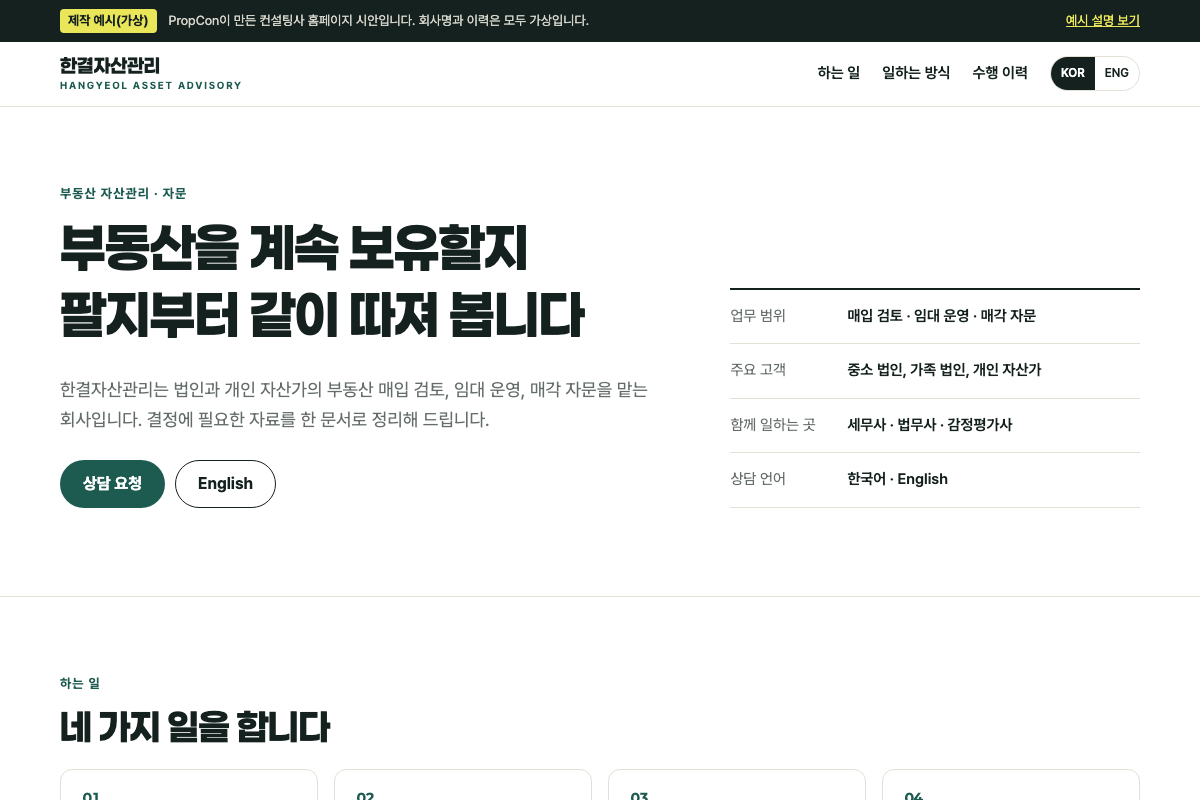Open the 예시 설명 보기 link
Screen dimensions: 1200x800
(1102, 20)
